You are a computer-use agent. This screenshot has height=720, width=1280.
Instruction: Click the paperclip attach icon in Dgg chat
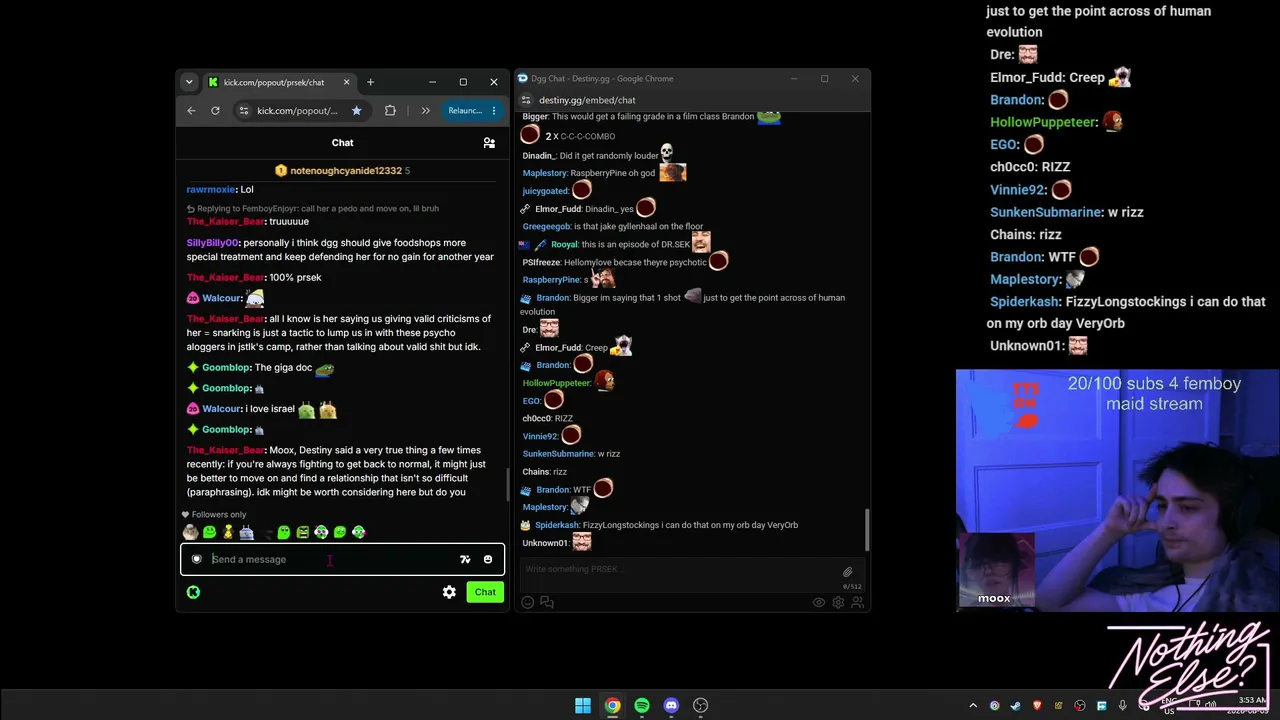(847, 572)
